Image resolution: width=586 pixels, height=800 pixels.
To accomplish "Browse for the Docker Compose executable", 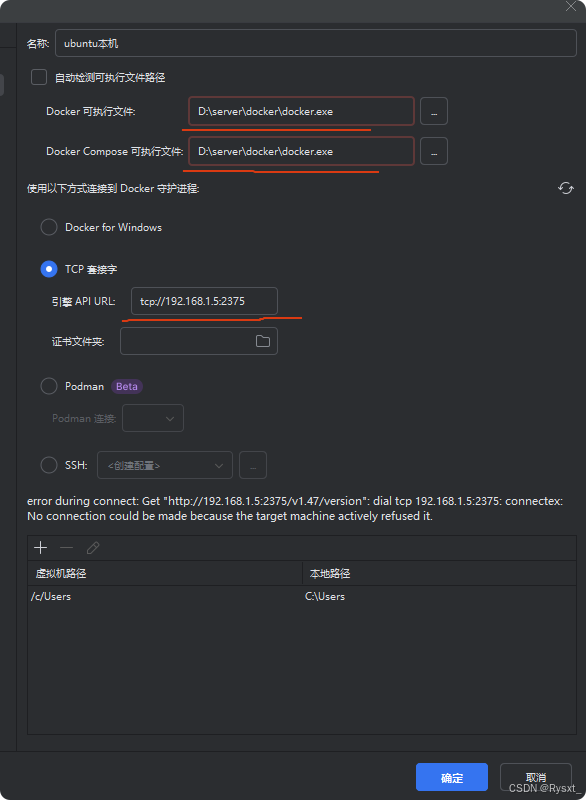I will pos(434,151).
